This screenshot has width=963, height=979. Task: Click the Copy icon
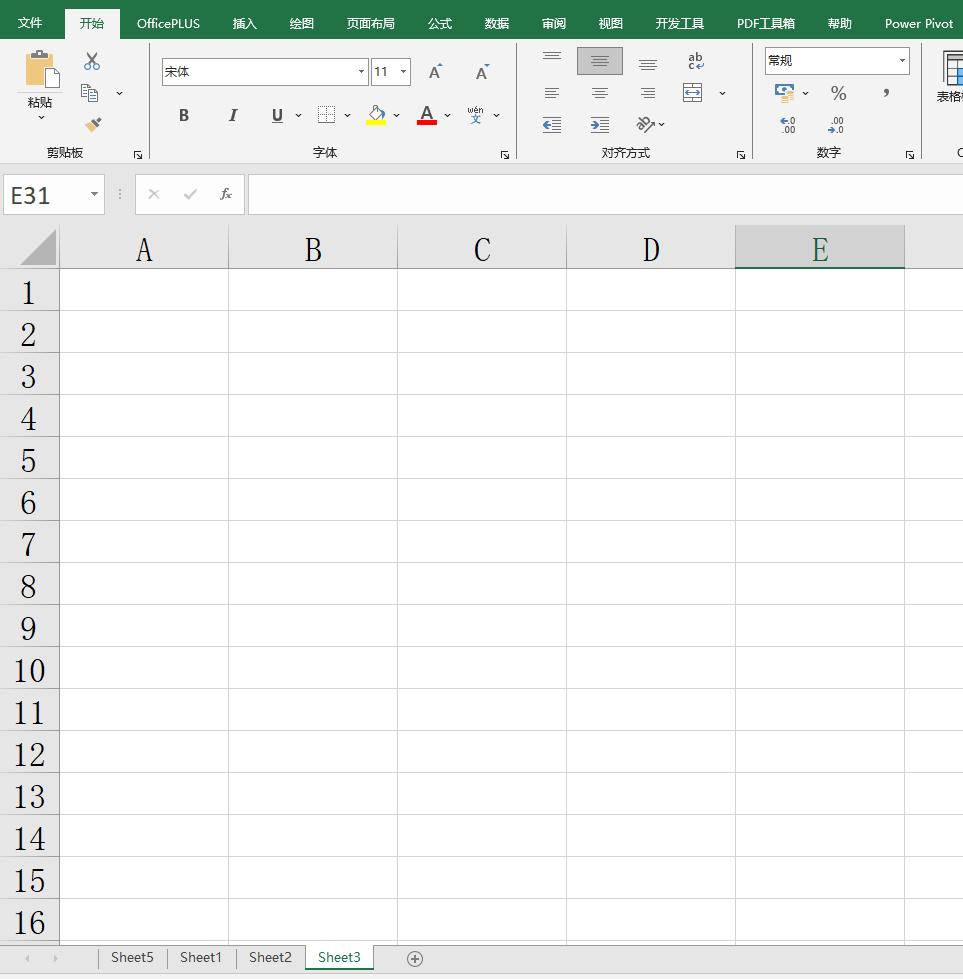pyautogui.click(x=89, y=93)
